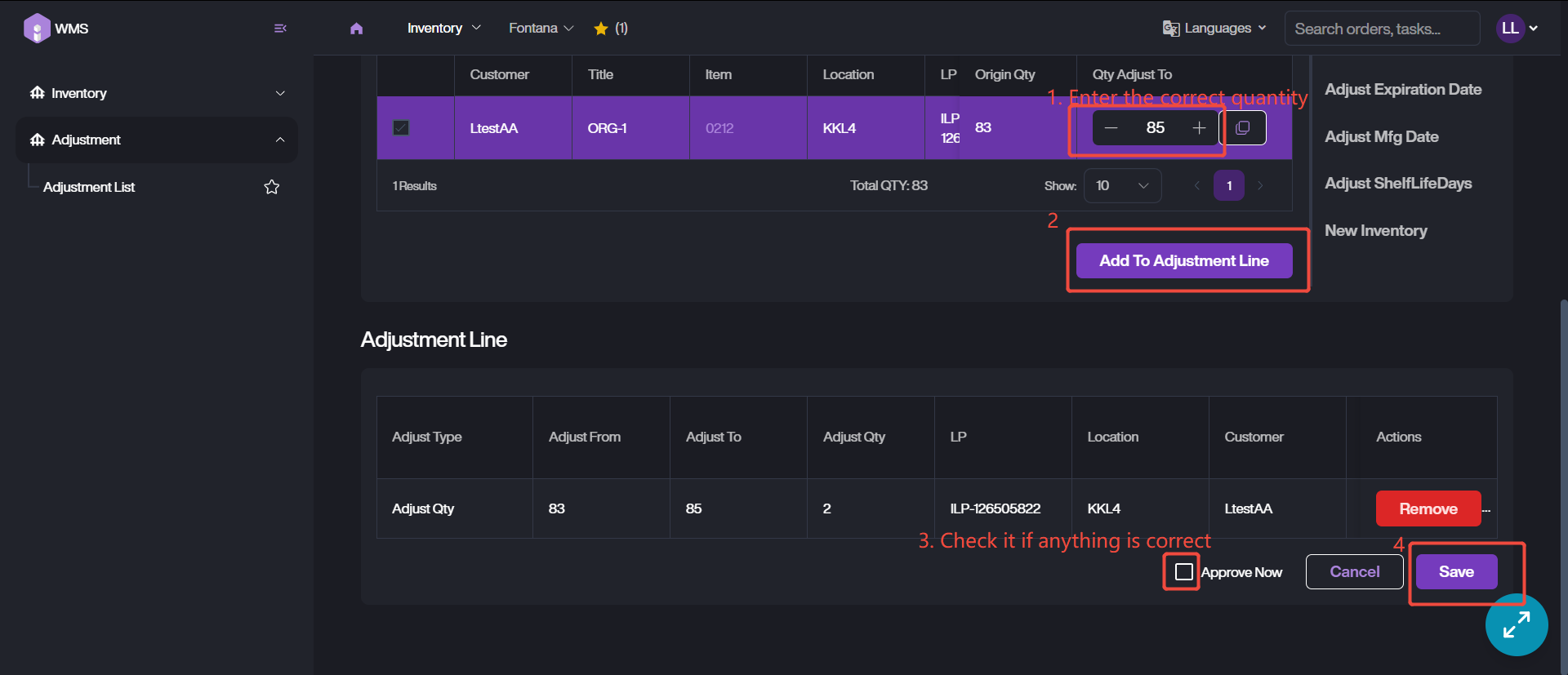This screenshot has height=675, width=1568.
Task: Select New Inventory option
Action: click(x=1375, y=231)
